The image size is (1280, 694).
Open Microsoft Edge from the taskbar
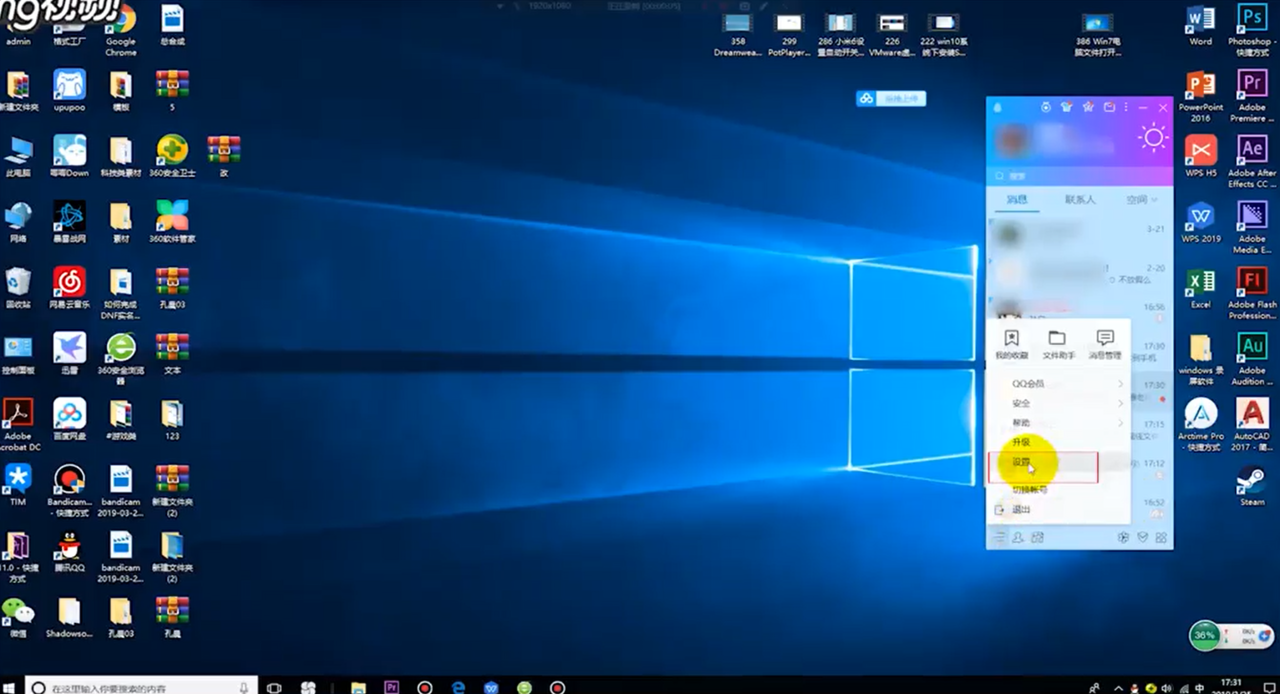pos(458,687)
